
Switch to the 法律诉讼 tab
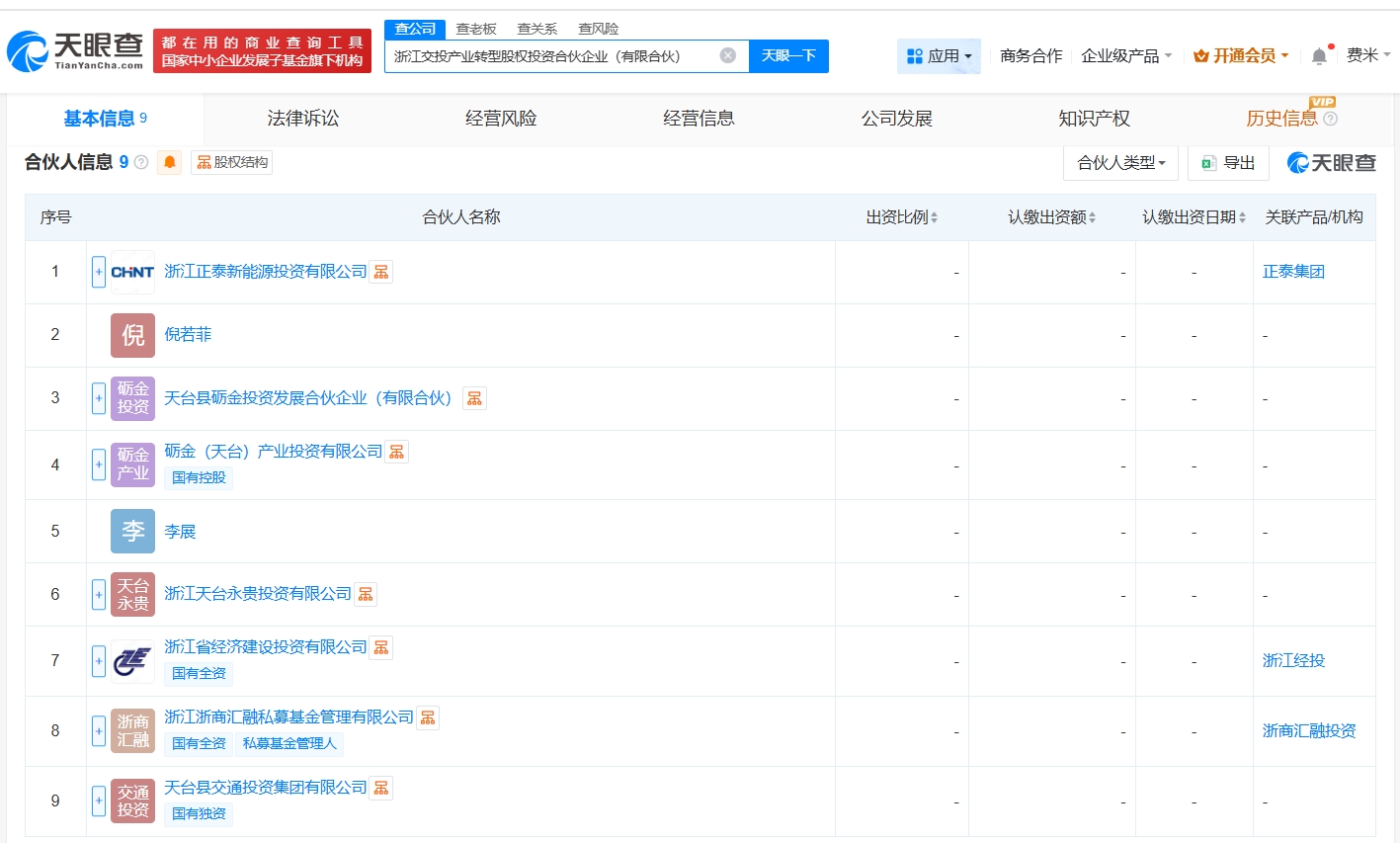[x=303, y=119]
